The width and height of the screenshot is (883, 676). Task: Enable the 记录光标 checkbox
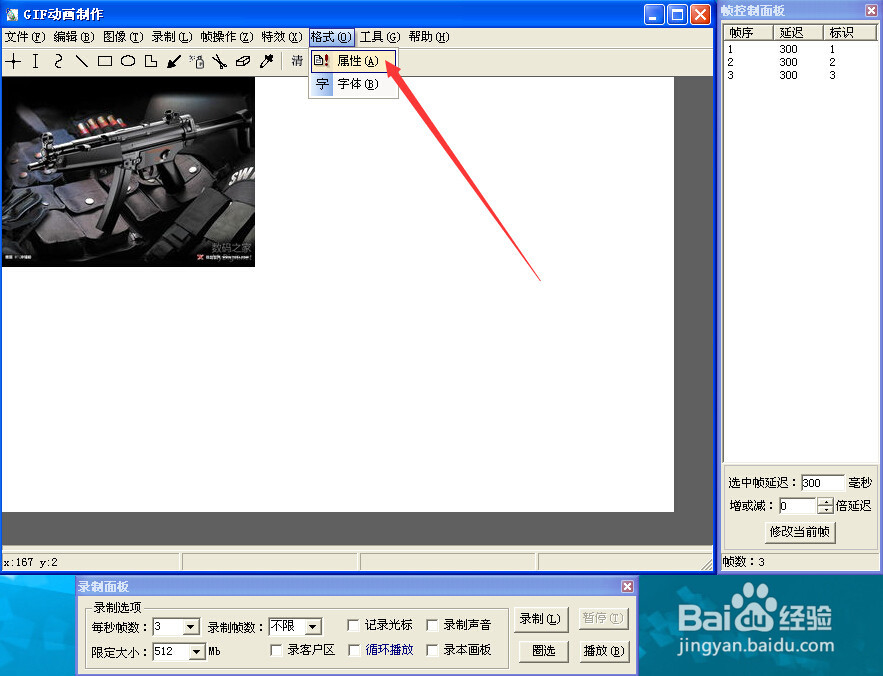354,625
